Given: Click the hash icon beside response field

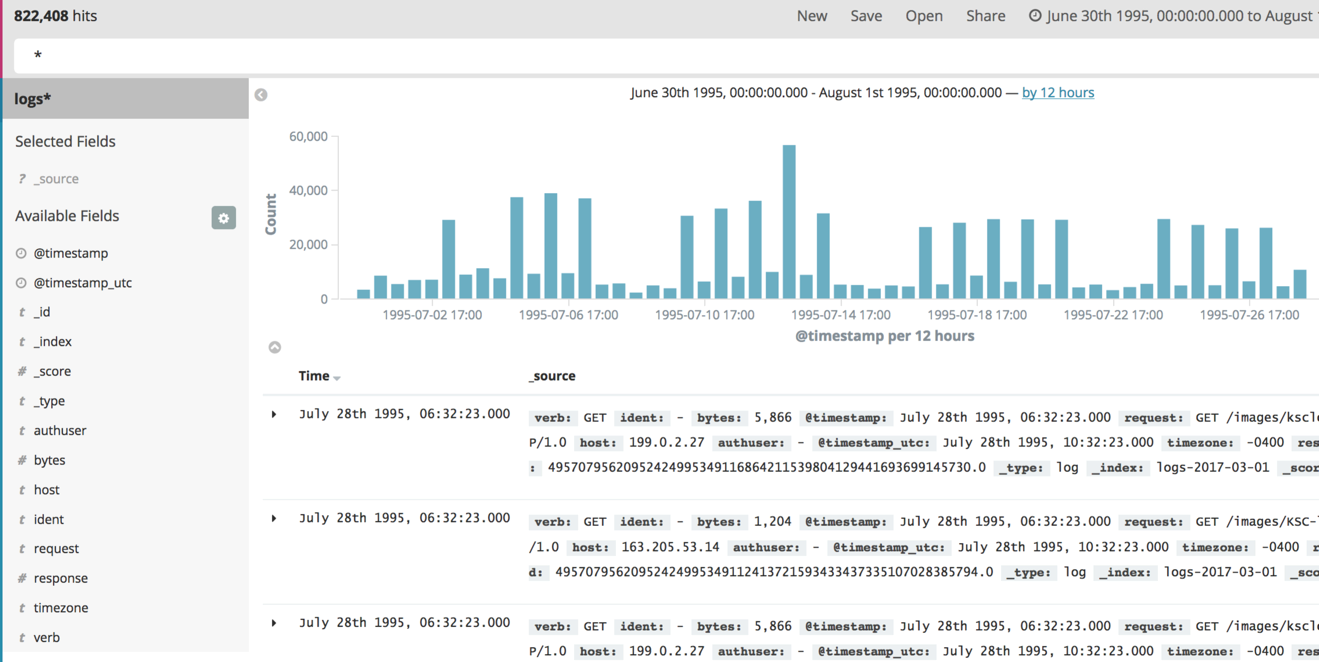Looking at the screenshot, I should pyautogui.click(x=22, y=579).
